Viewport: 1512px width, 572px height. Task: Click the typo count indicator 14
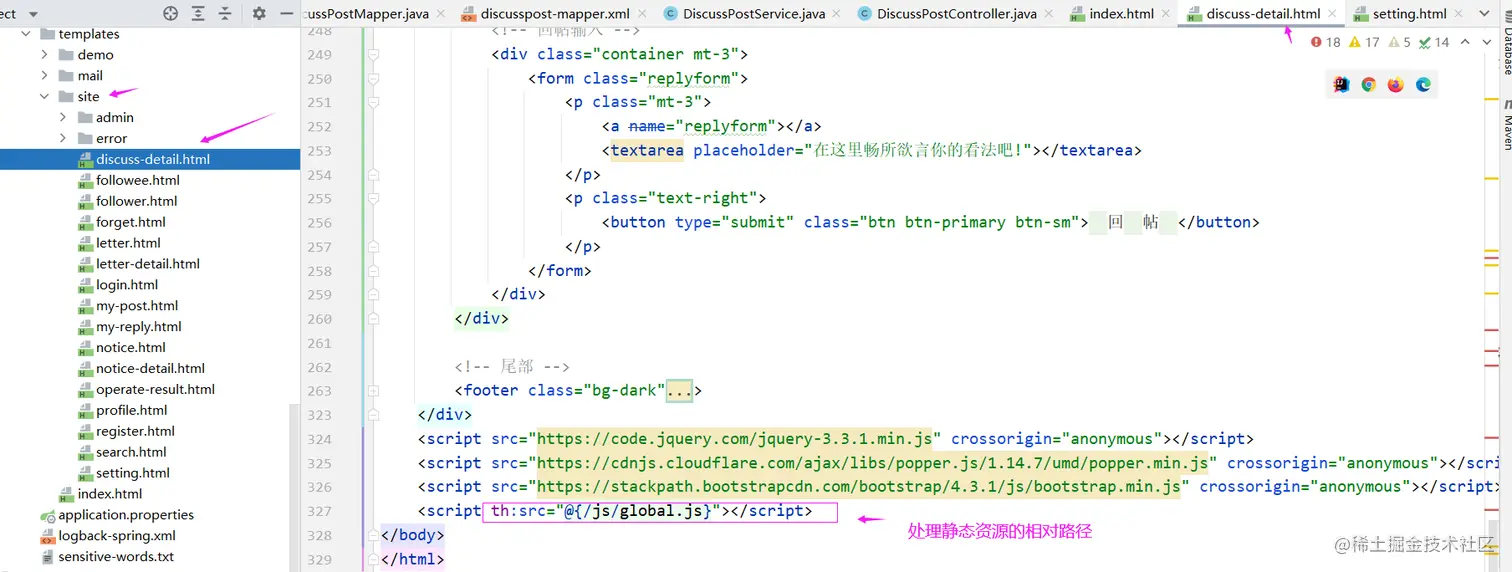coord(1434,42)
